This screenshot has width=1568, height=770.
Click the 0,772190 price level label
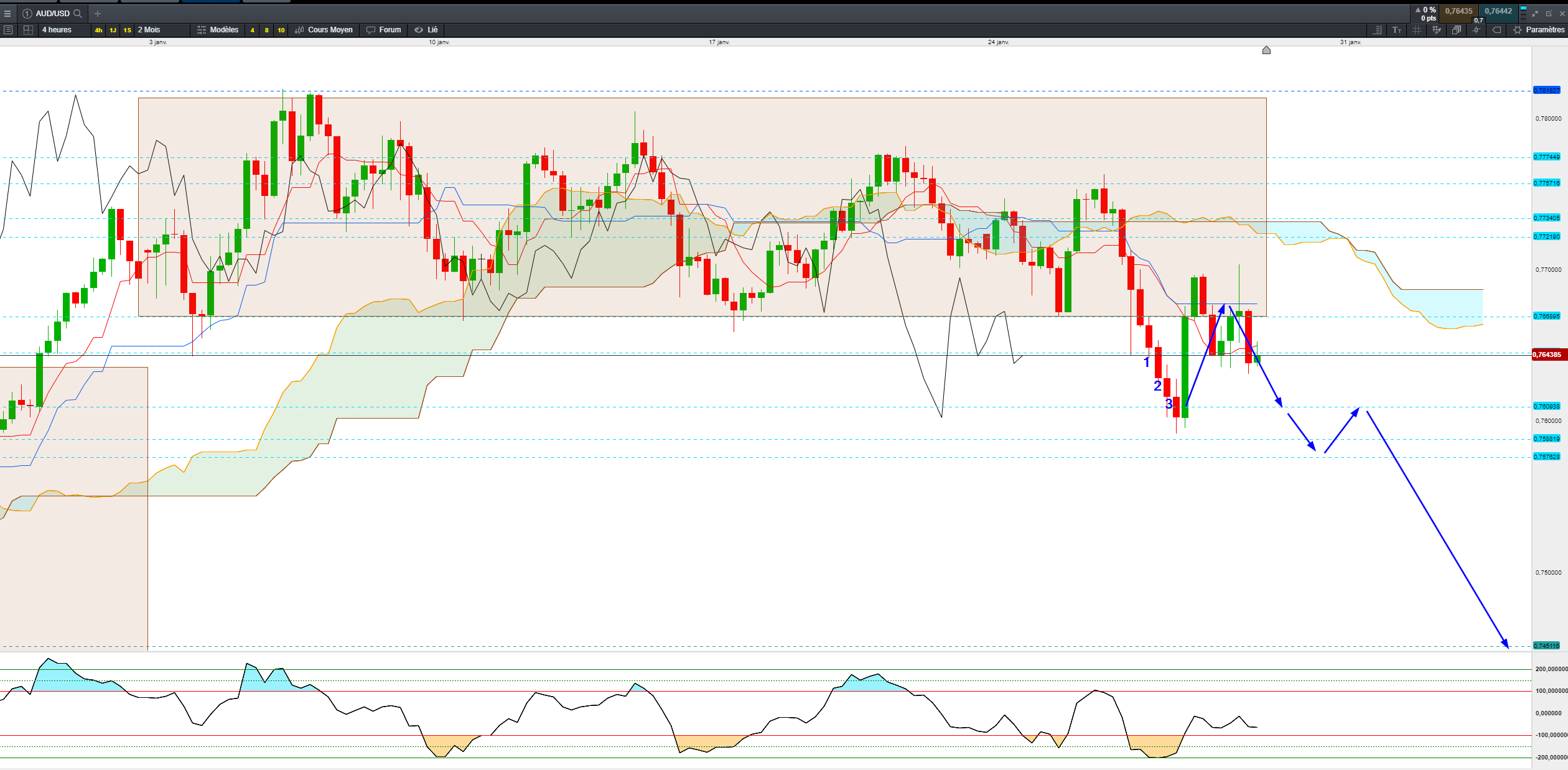[x=1547, y=237]
